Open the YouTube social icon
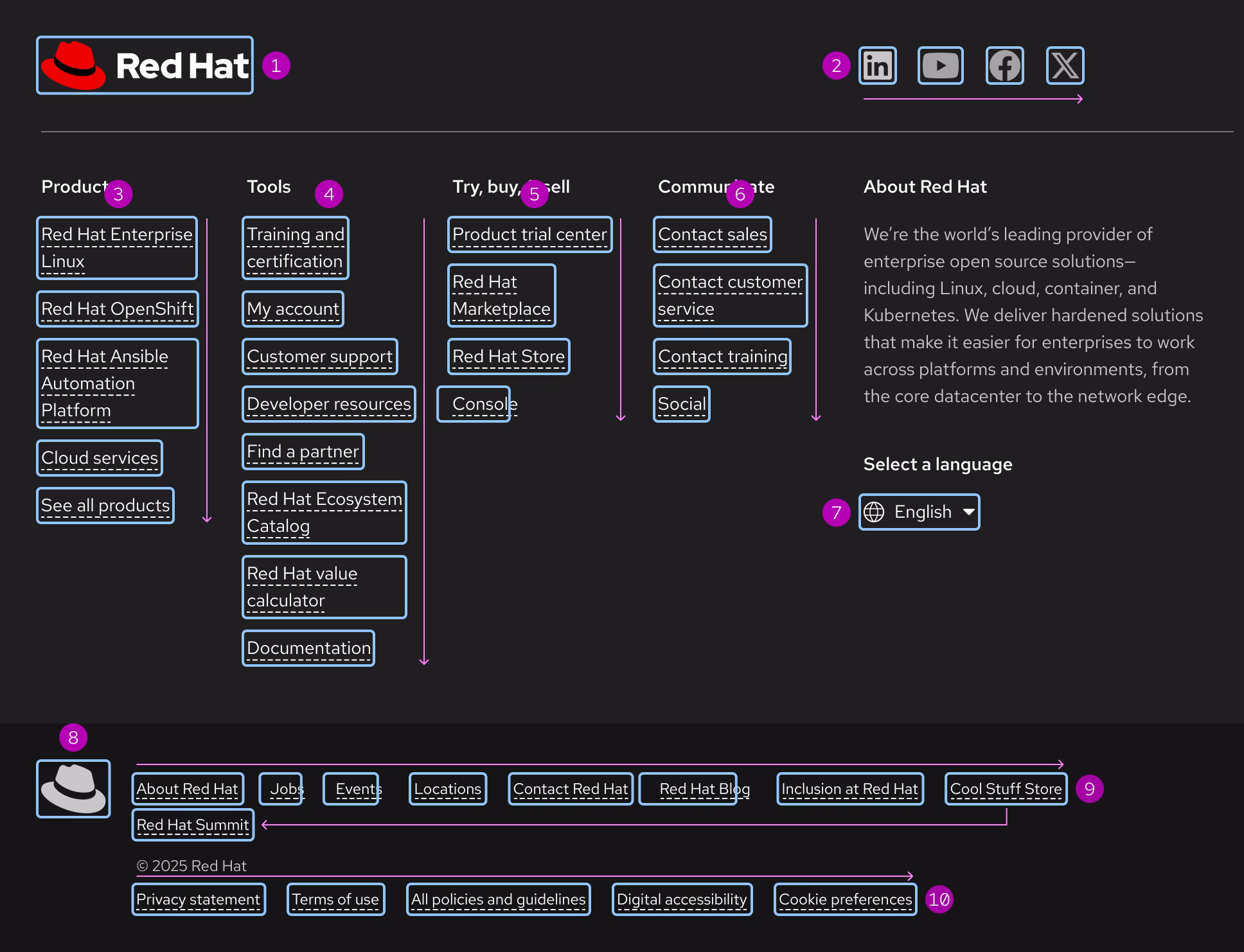Screen dimensions: 1244x952 point(940,66)
